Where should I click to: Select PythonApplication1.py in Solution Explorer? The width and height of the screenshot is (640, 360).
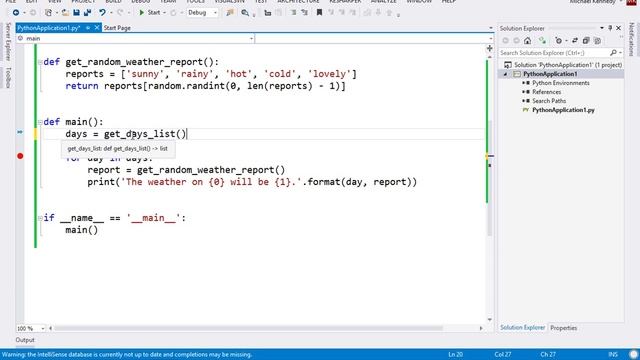(x=563, y=110)
